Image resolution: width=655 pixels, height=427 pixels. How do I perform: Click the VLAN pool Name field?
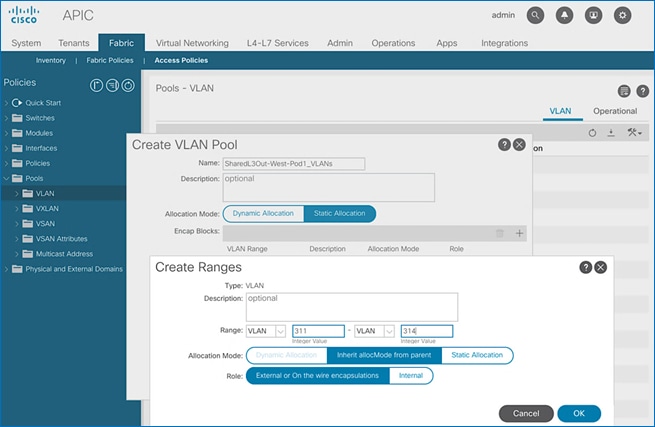pos(294,164)
